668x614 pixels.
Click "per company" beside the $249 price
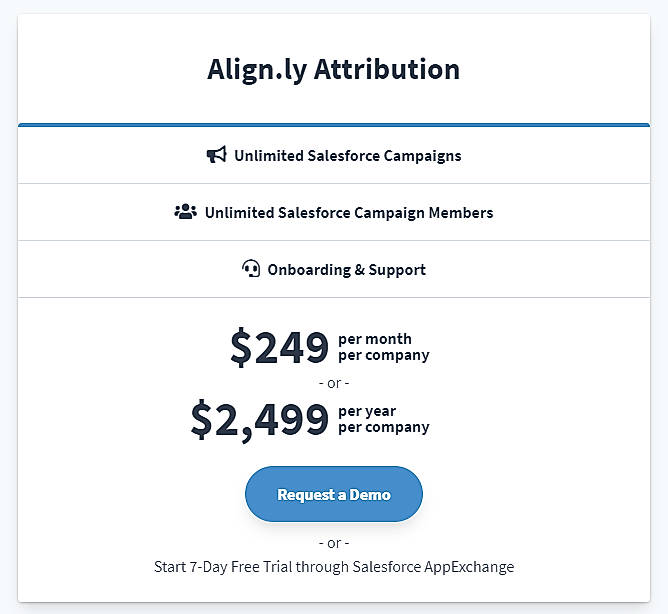coord(384,355)
